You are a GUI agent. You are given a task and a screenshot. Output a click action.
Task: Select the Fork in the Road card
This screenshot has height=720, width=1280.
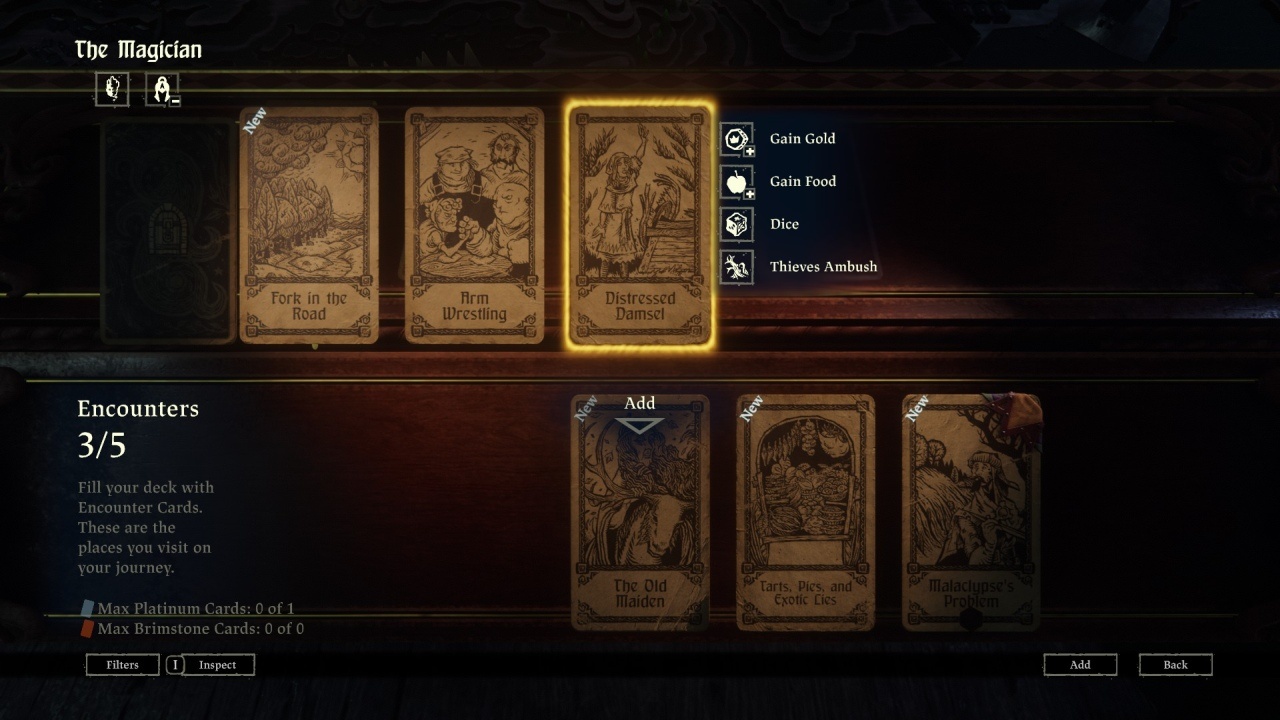[x=309, y=225]
